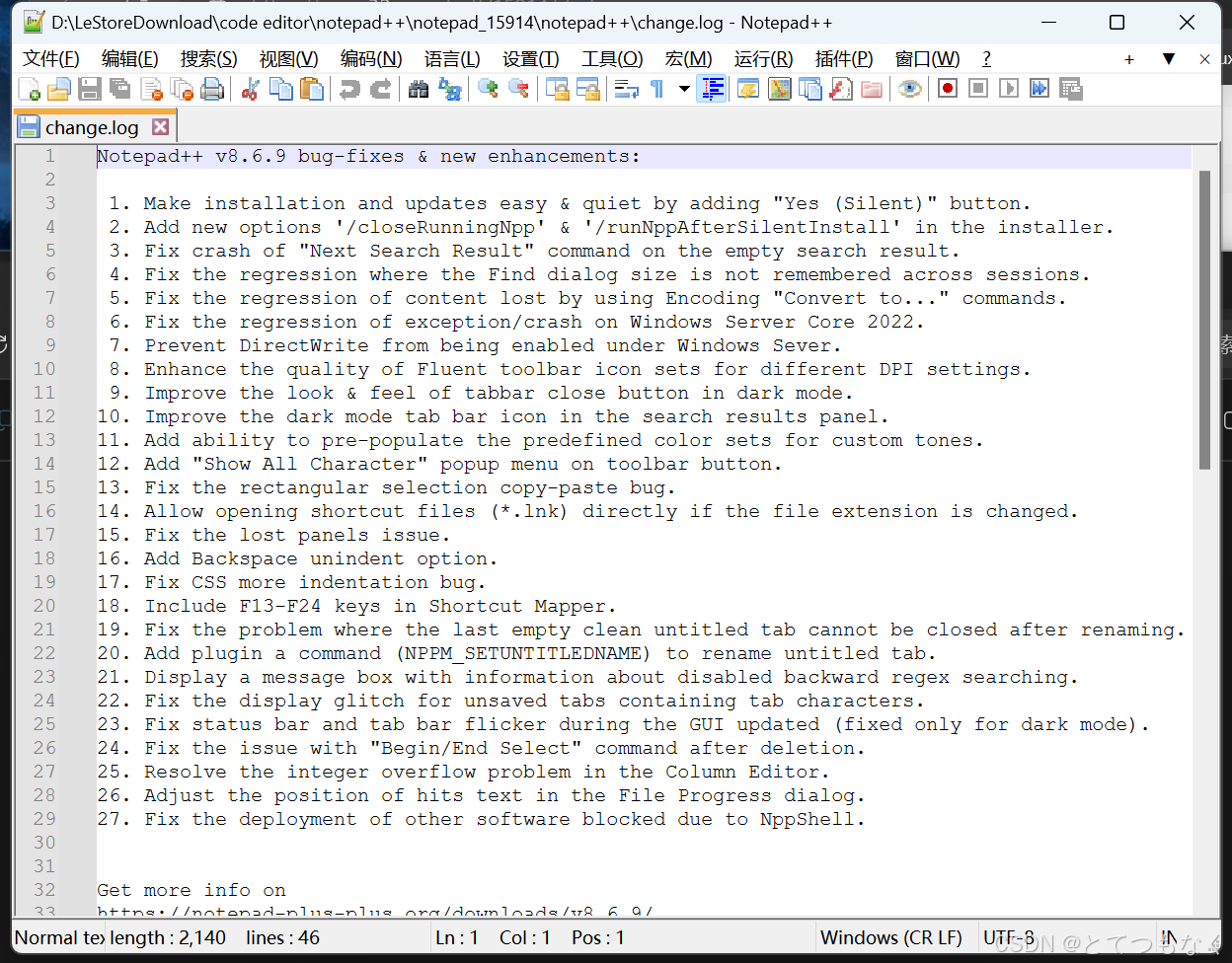The image size is (1232, 963).
Task: Click line number 15 in margin
Action: click(x=44, y=487)
